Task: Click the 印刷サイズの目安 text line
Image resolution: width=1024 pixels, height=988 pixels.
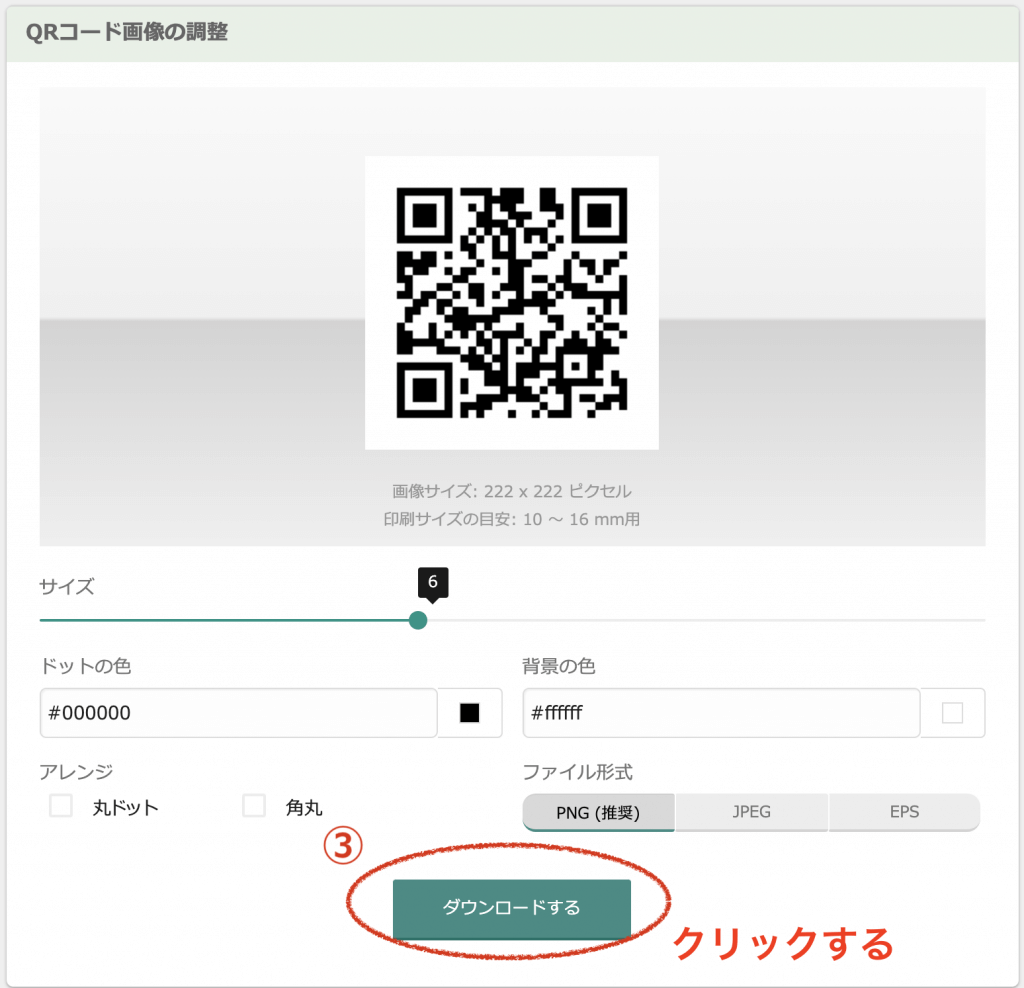Action: (511, 519)
